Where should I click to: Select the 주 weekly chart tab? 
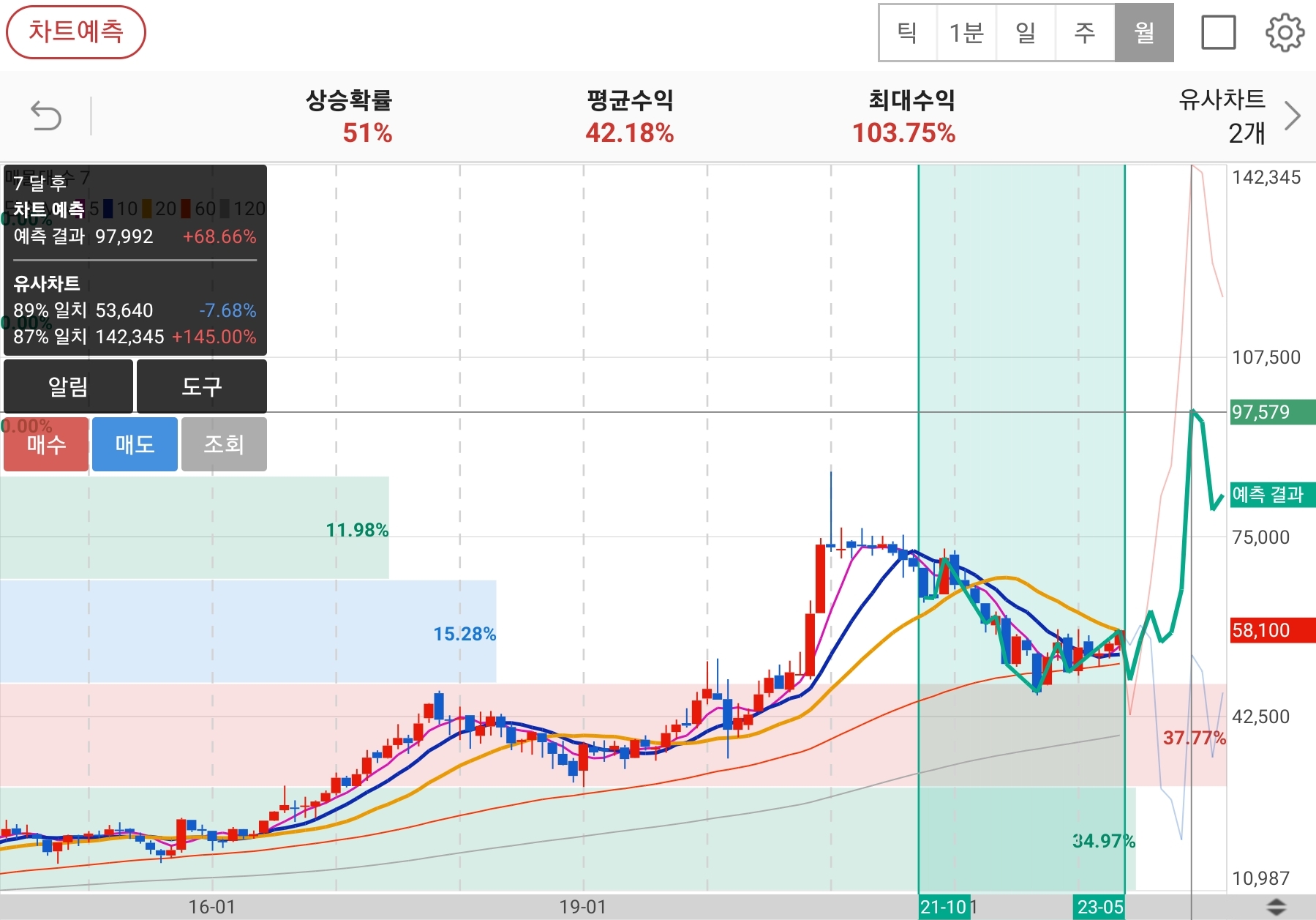pos(1085,33)
